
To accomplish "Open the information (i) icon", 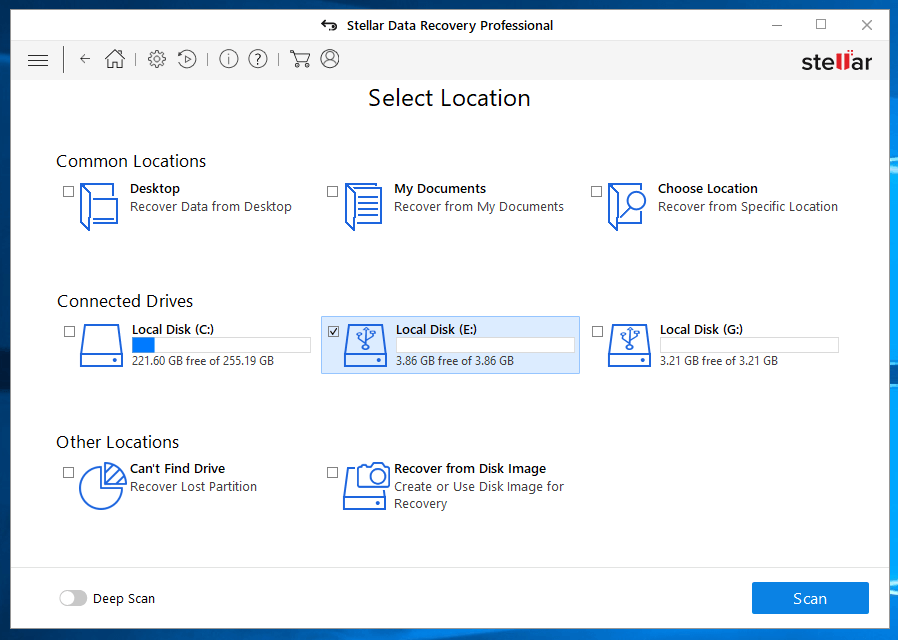I will tap(229, 59).
